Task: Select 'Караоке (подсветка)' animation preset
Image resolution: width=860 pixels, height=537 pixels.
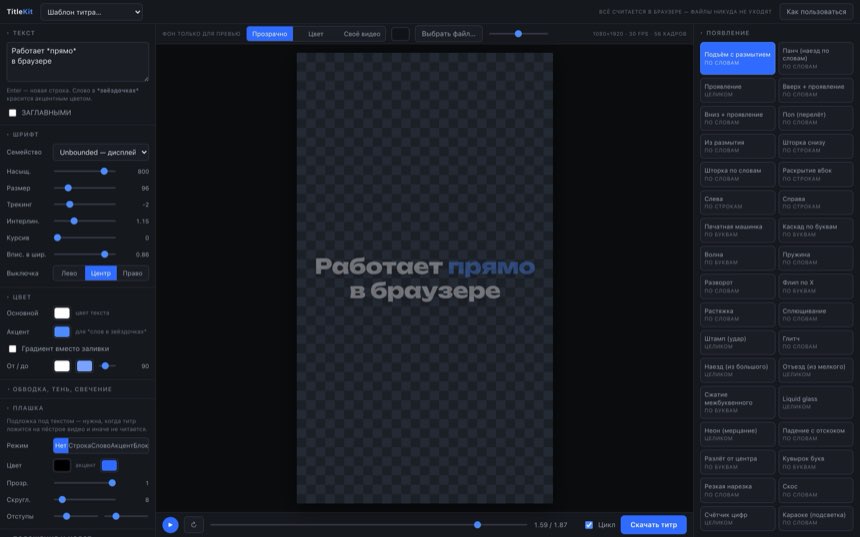Action: (x=816, y=518)
